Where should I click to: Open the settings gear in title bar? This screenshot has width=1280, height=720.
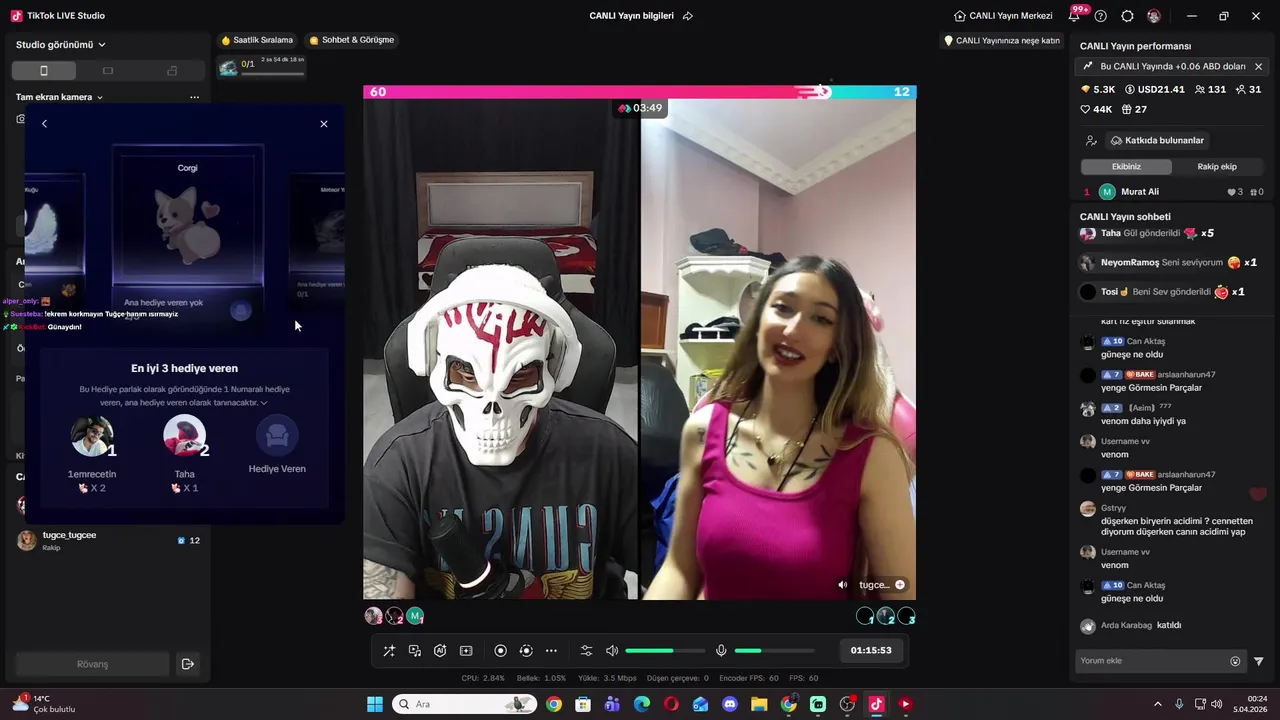(x=1127, y=16)
